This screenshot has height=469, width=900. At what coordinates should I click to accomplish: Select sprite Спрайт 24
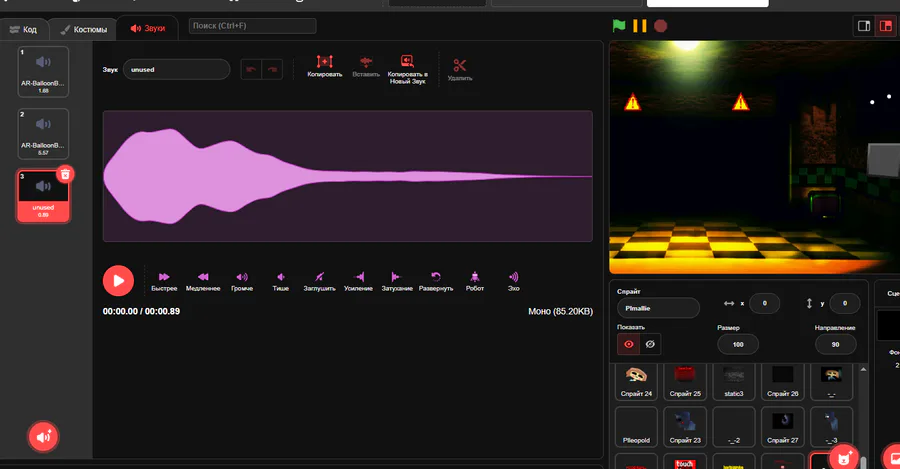pos(636,382)
